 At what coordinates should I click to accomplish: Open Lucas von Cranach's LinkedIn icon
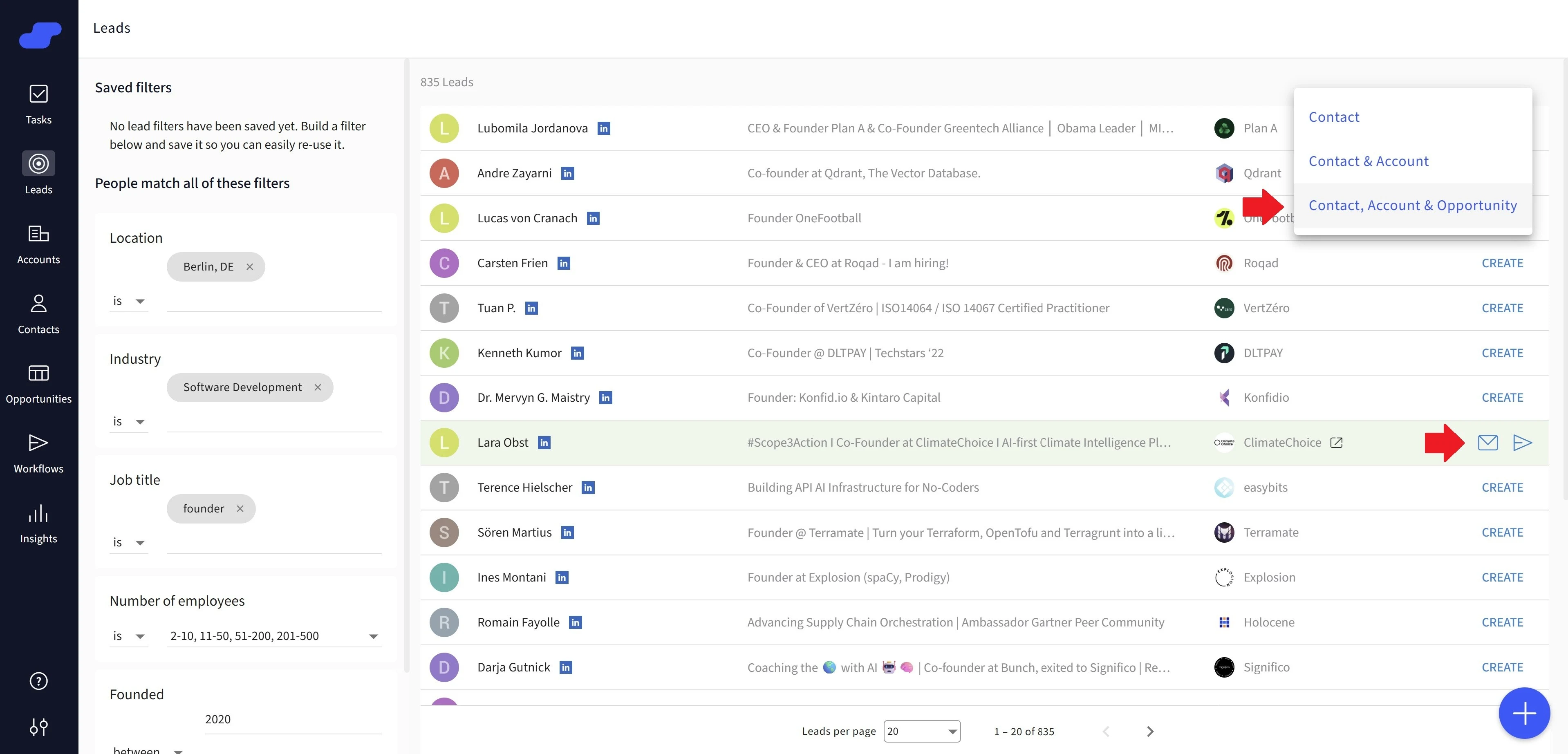593,219
